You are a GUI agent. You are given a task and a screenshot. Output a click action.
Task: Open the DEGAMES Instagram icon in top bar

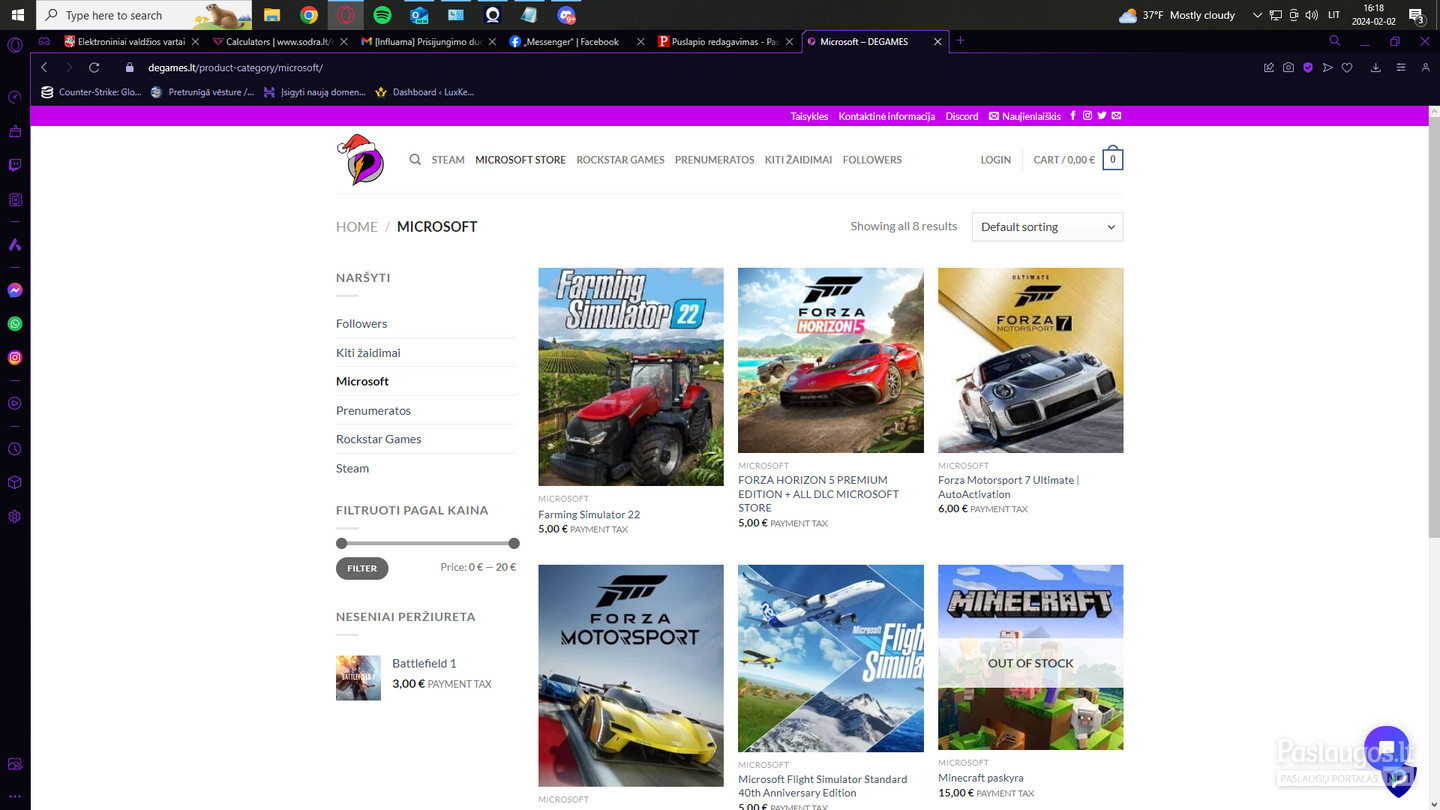1088,116
